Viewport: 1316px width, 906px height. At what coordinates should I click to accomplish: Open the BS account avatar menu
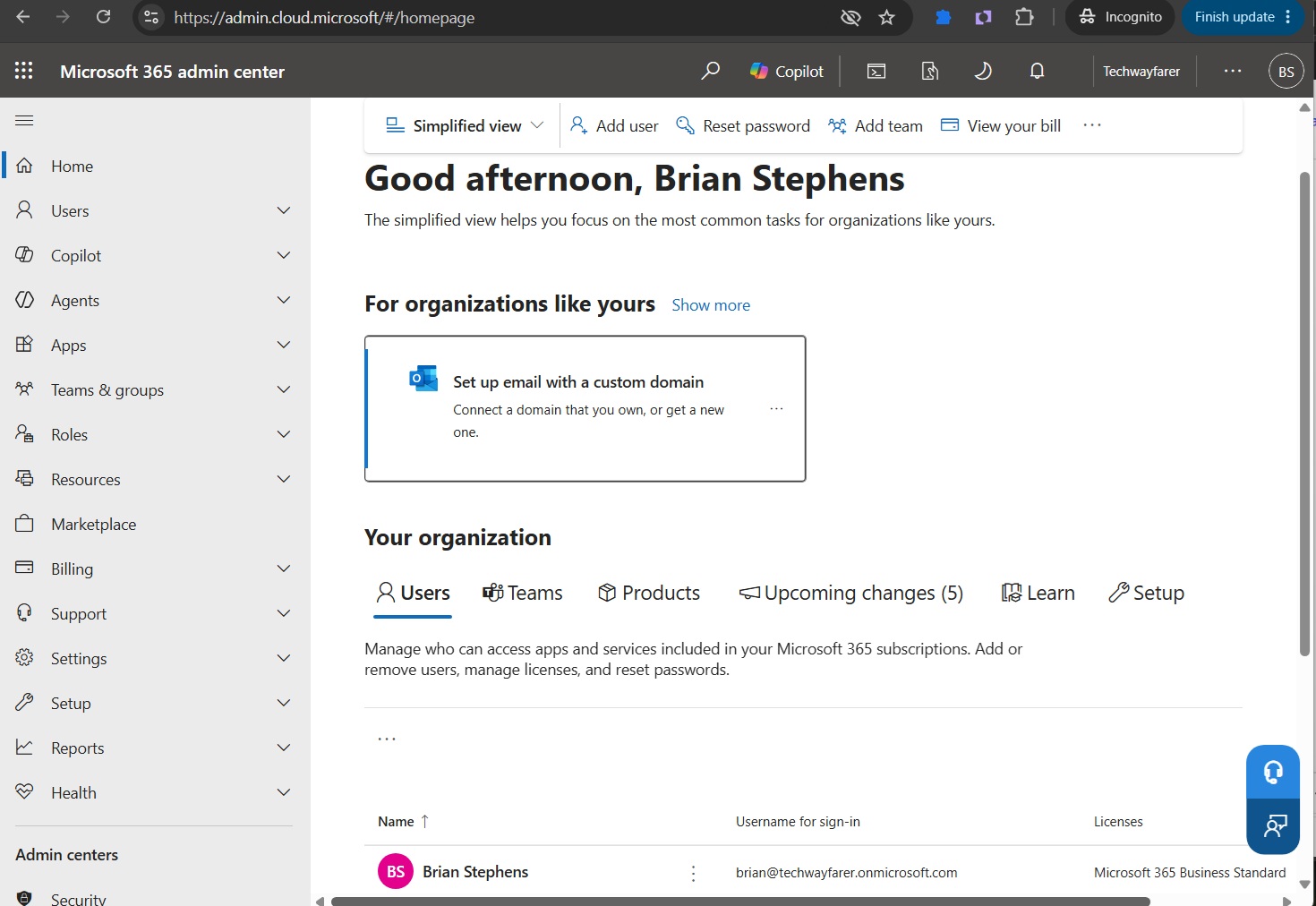tap(1286, 72)
